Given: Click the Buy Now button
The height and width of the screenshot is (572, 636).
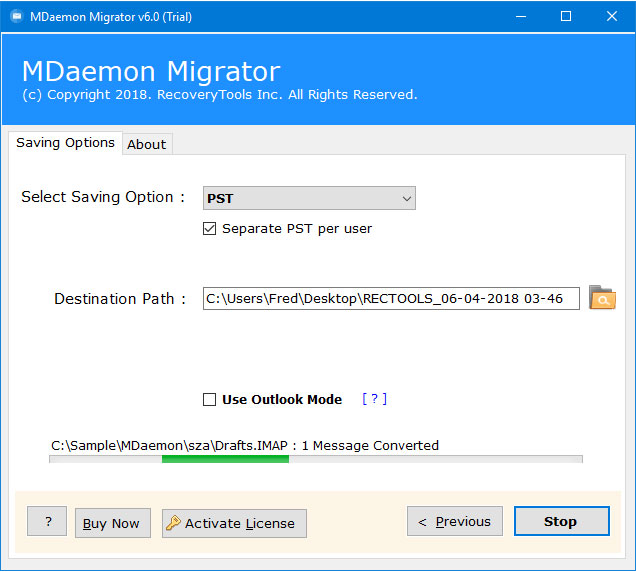Looking at the screenshot, I should point(113,523).
